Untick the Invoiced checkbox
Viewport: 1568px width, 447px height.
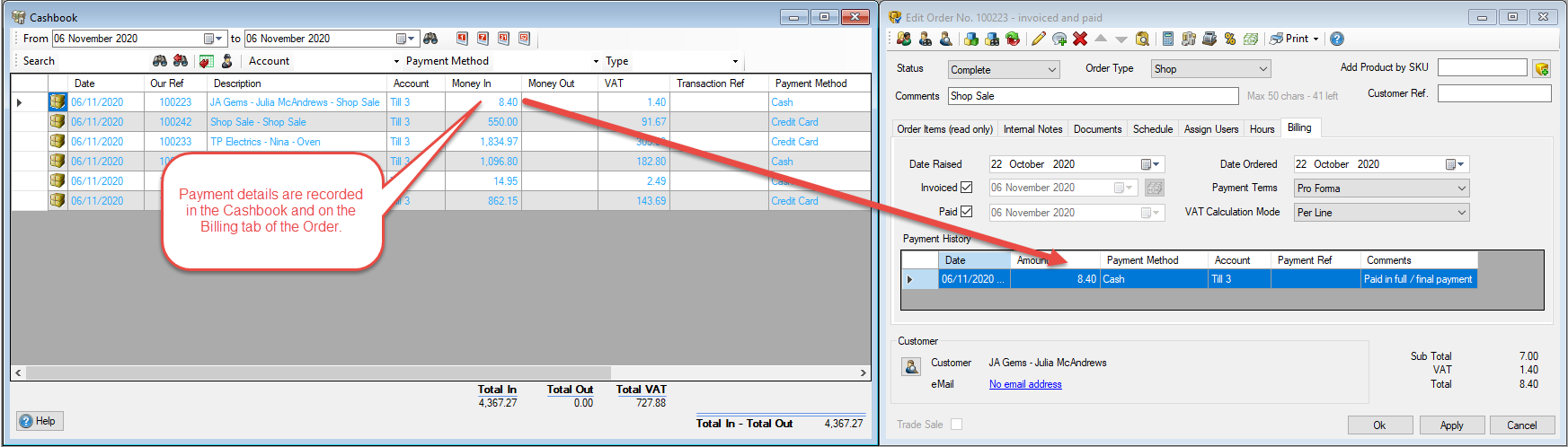[967, 188]
